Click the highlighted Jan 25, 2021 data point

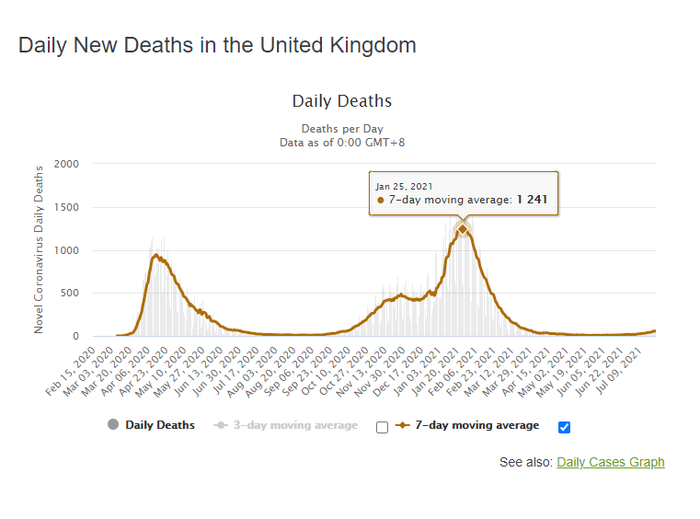463,229
